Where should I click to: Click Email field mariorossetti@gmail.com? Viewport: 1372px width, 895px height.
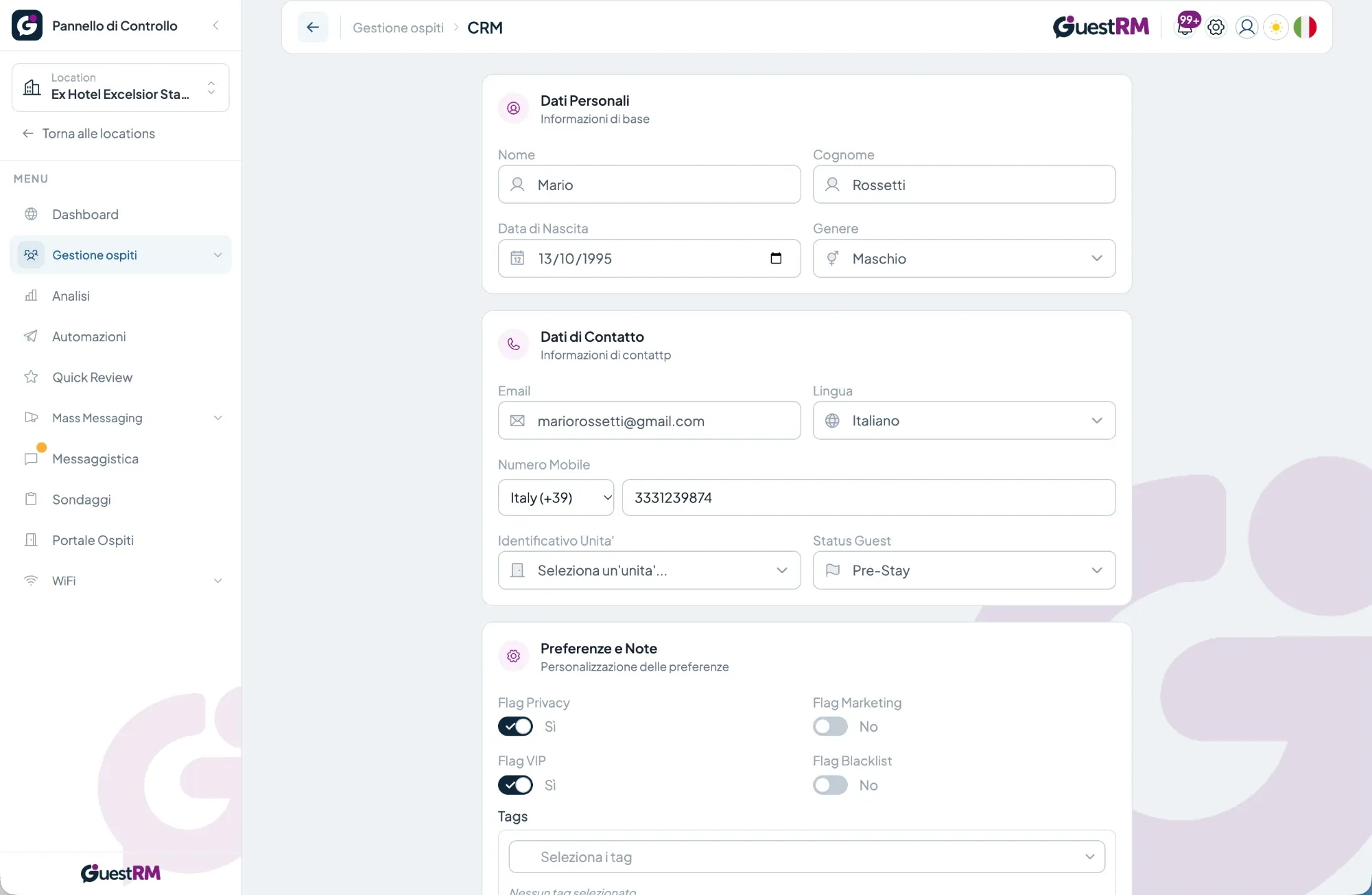[649, 421]
